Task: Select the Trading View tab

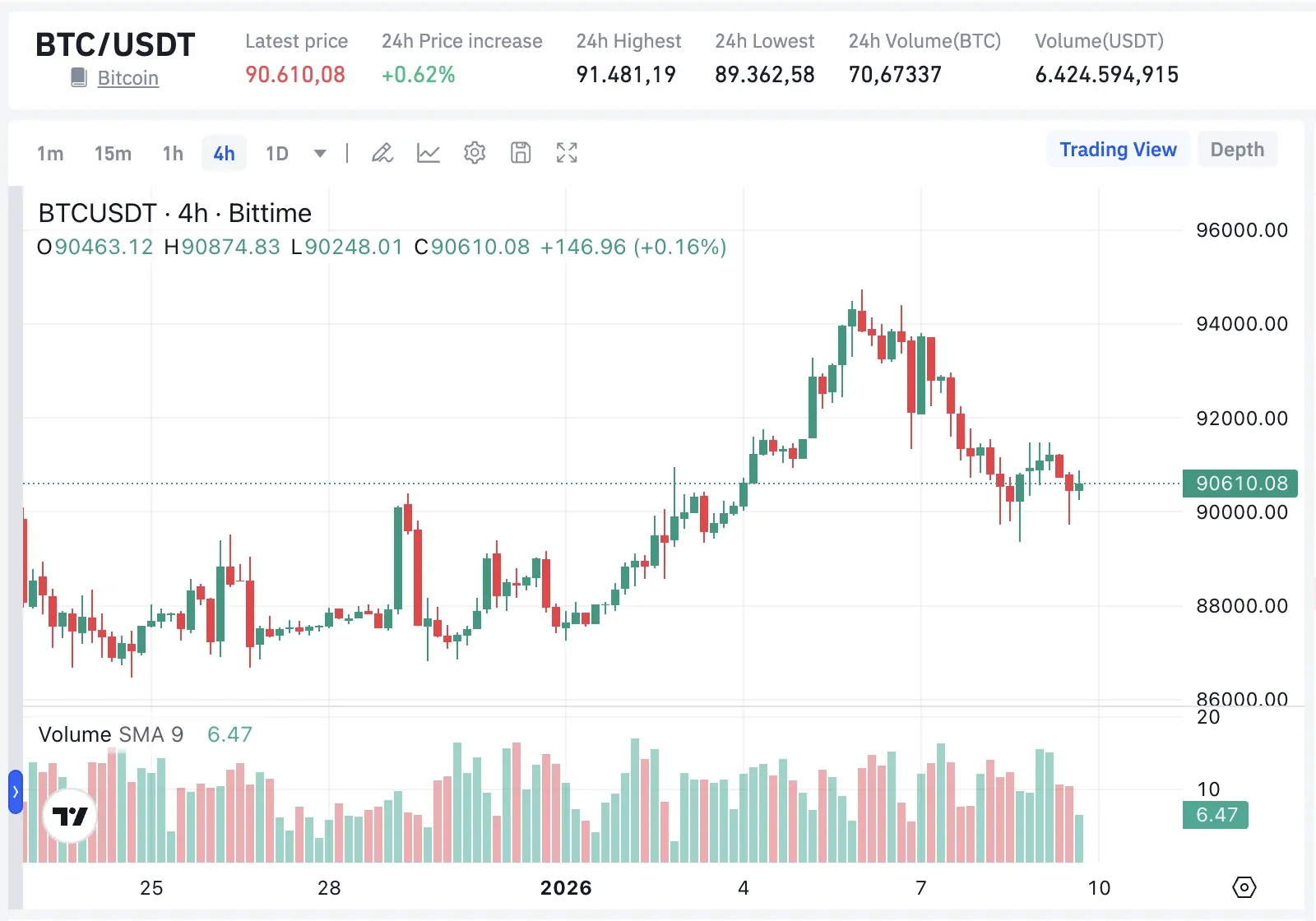Action: coord(1118,149)
